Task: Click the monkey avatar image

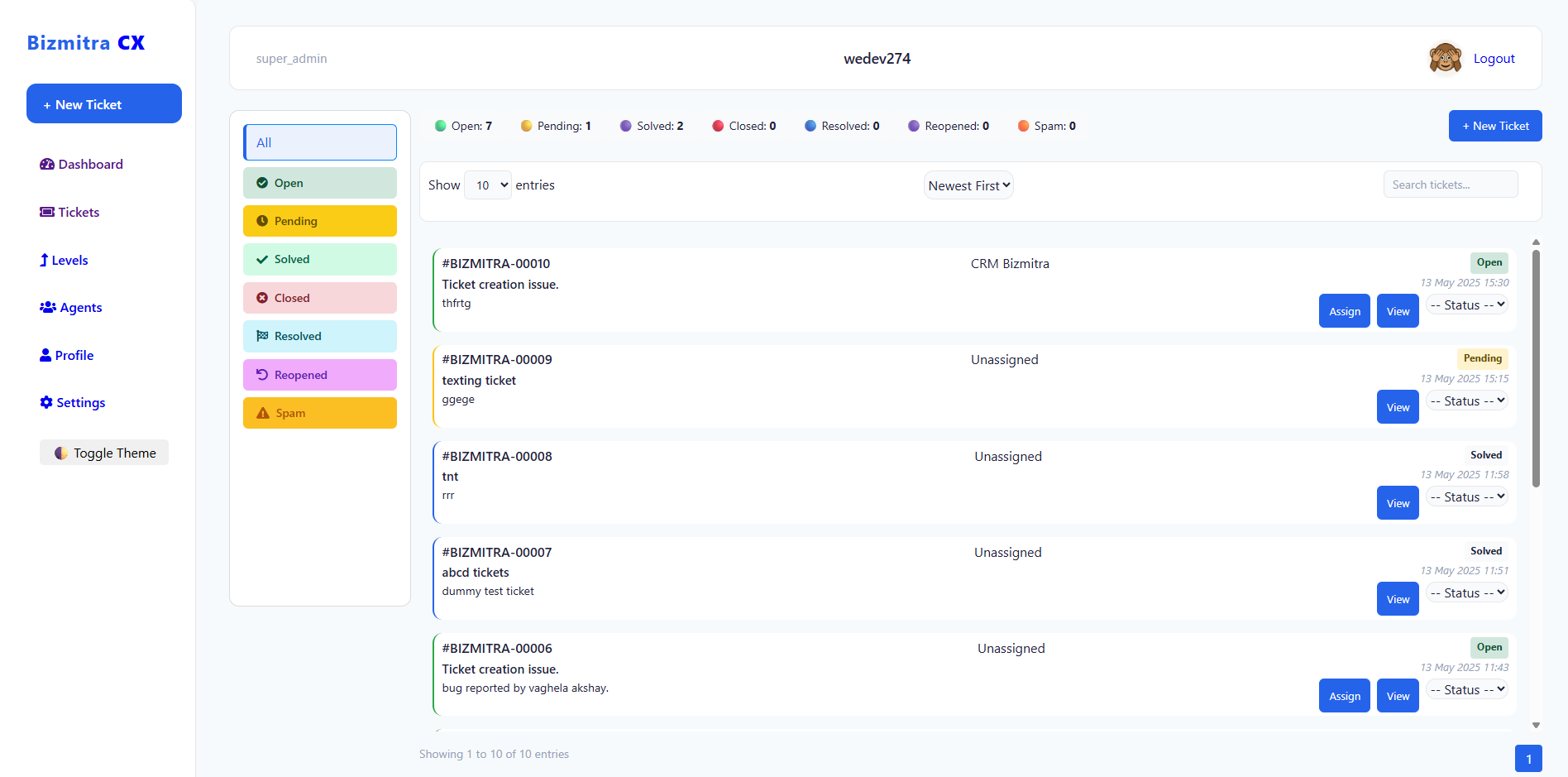Action: tap(1445, 58)
